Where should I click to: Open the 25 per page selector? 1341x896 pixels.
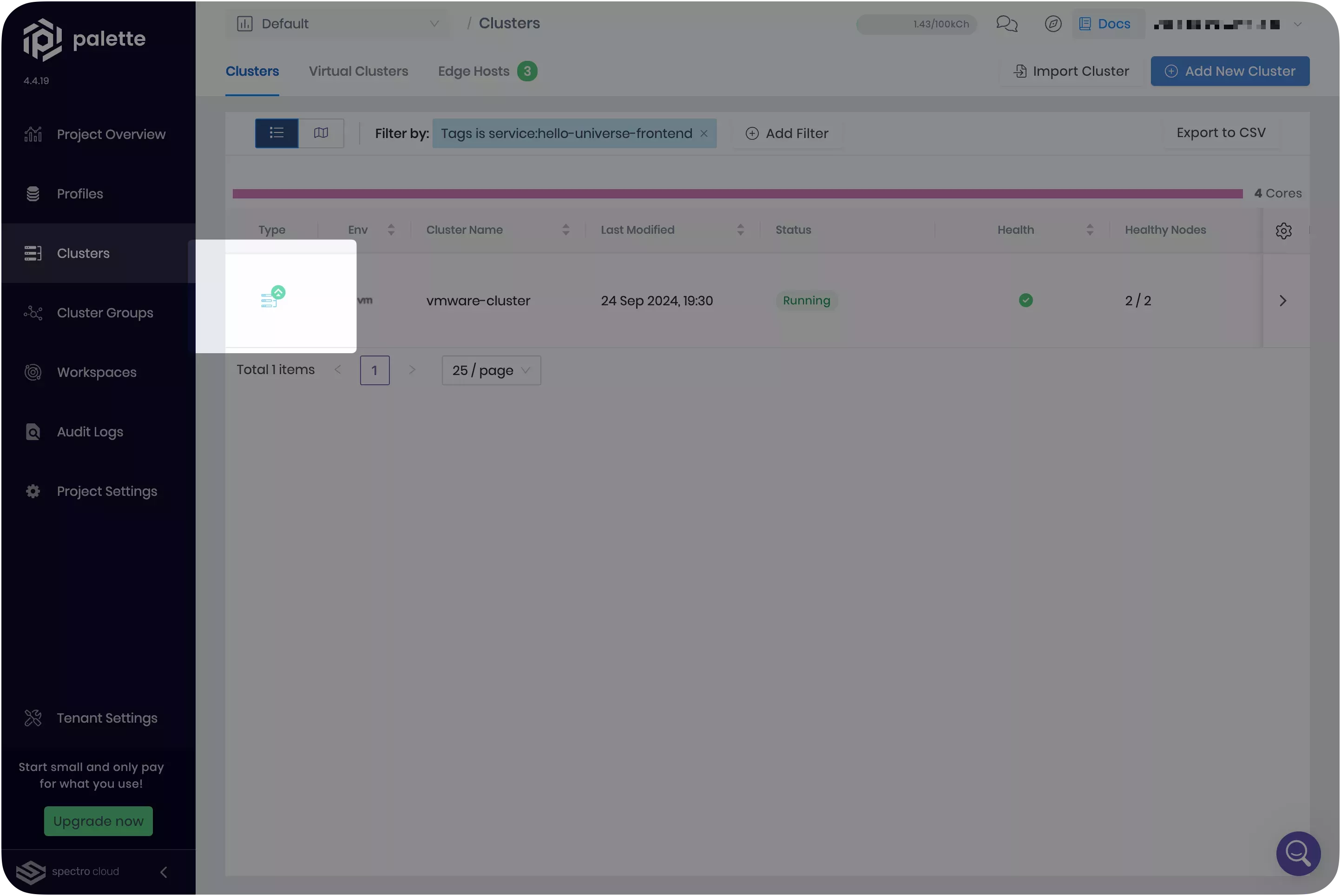pos(490,370)
